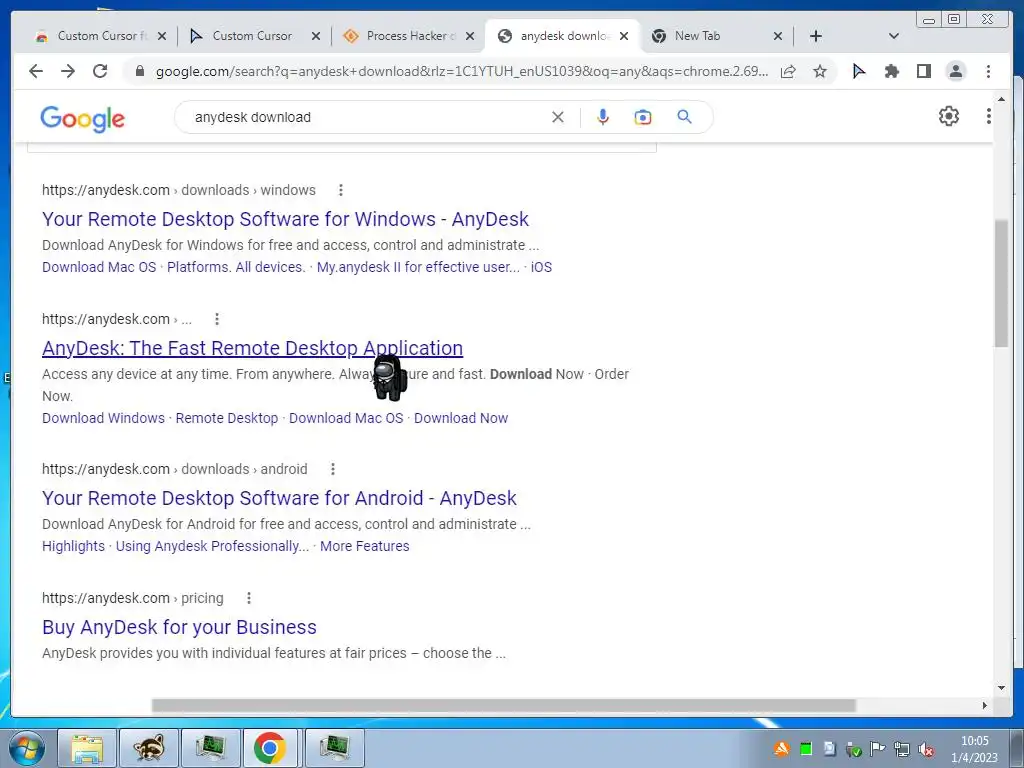This screenshot has height=768, width=1024.
Task: Open the Custom Cursor extension icon
Action: pyautogui.click(x=859, y=71)
